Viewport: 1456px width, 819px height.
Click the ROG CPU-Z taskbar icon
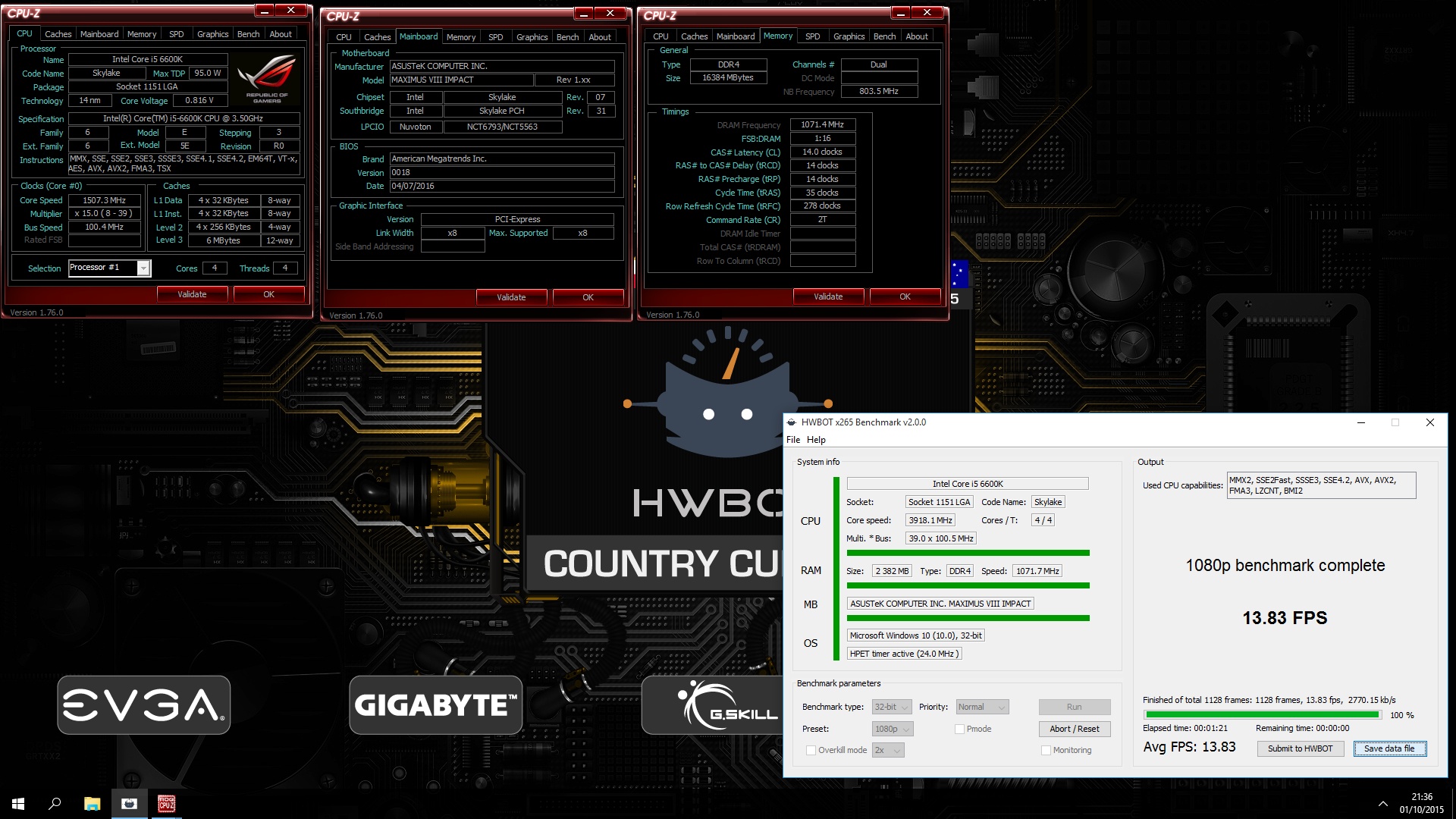[x=166, y=804]
